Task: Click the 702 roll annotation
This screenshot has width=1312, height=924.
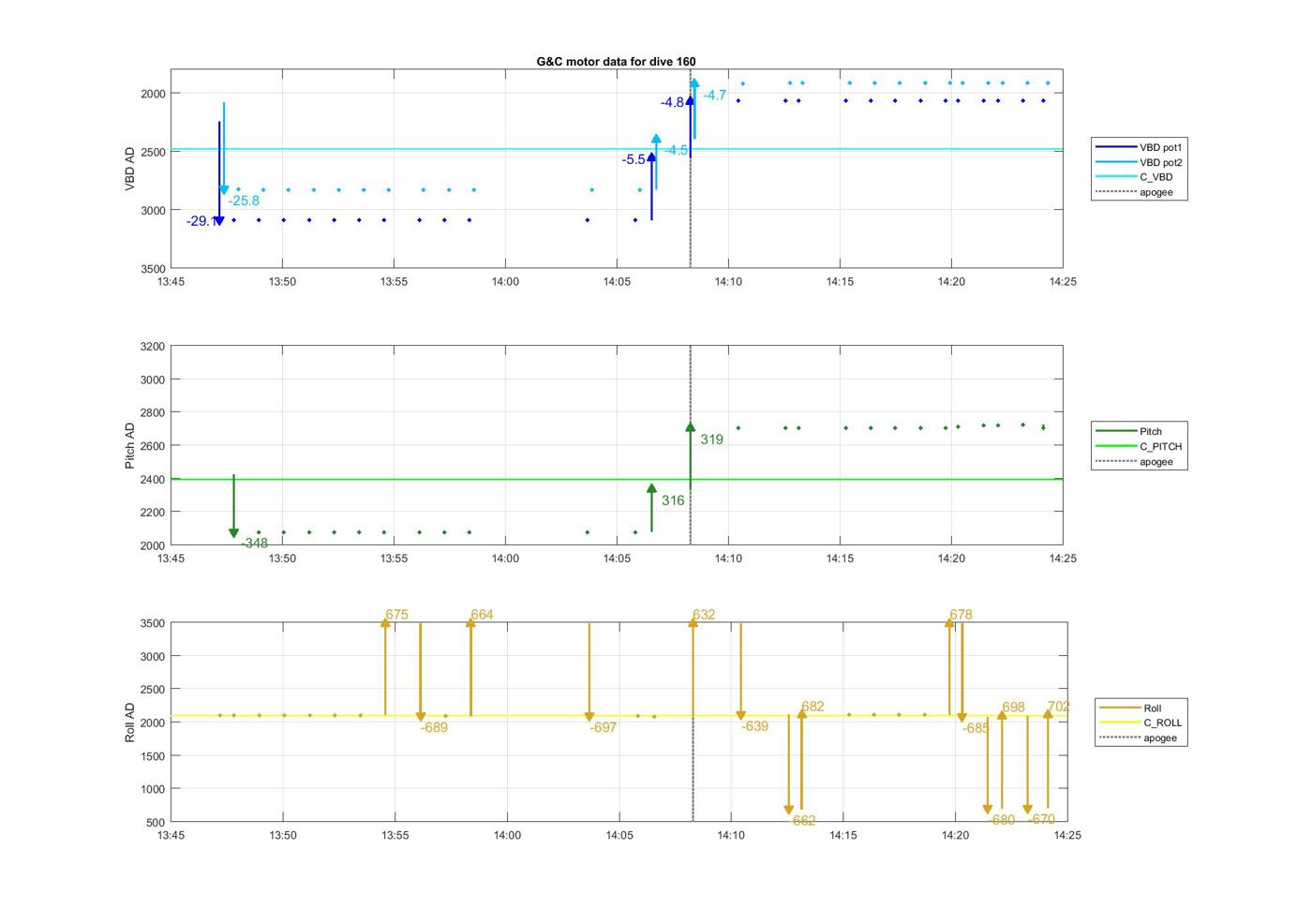Action: pyautogui.click(x=1058, y=707)
